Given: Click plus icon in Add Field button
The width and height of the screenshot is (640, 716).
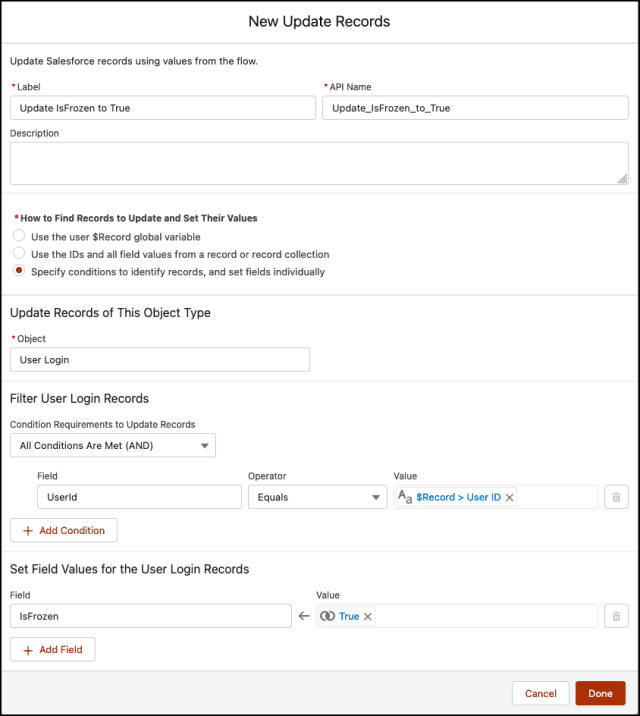Looking at the screenshot, I should click(28, 650).
